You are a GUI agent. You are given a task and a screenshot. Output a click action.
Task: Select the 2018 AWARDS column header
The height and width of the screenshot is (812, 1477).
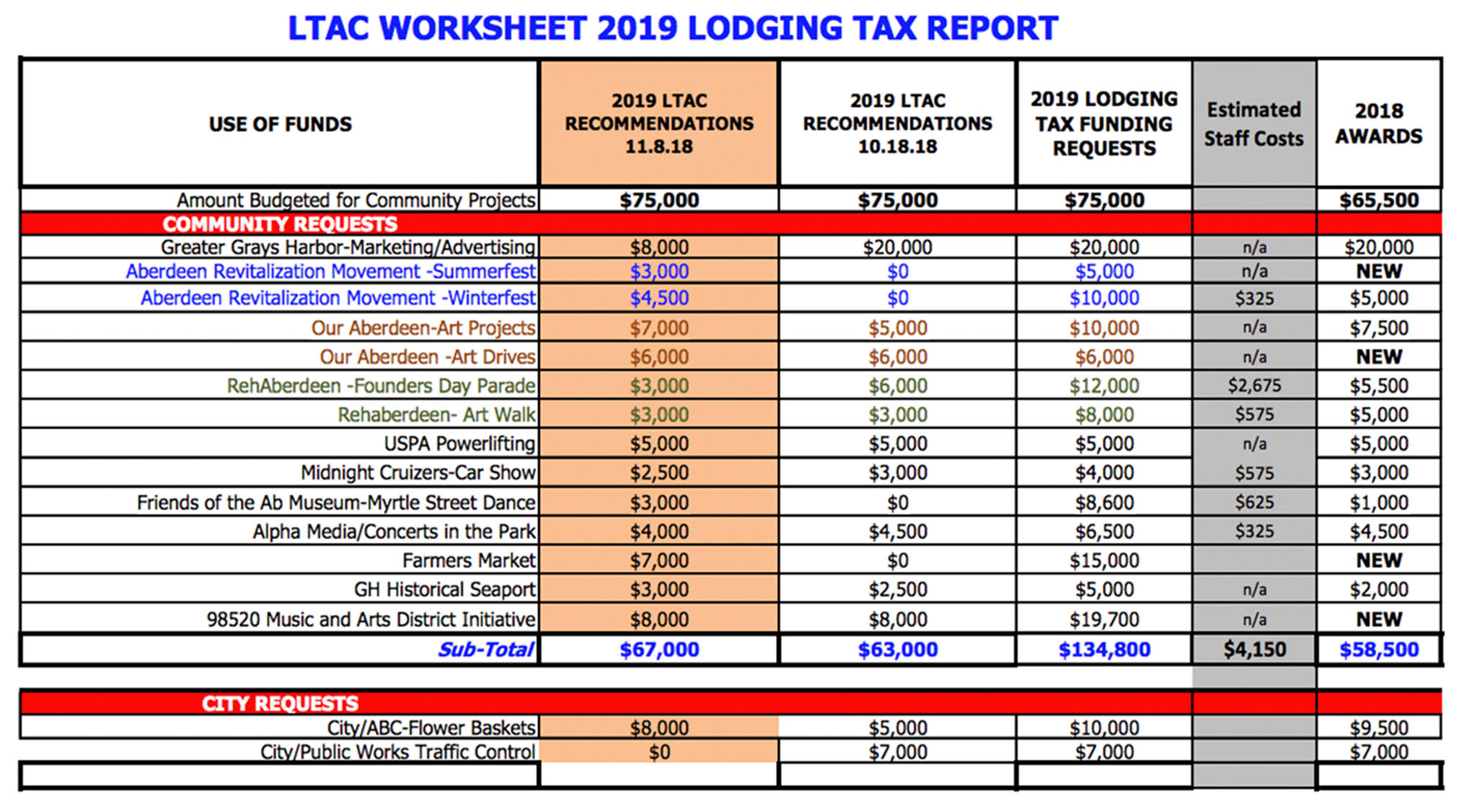coord(1378,123)
